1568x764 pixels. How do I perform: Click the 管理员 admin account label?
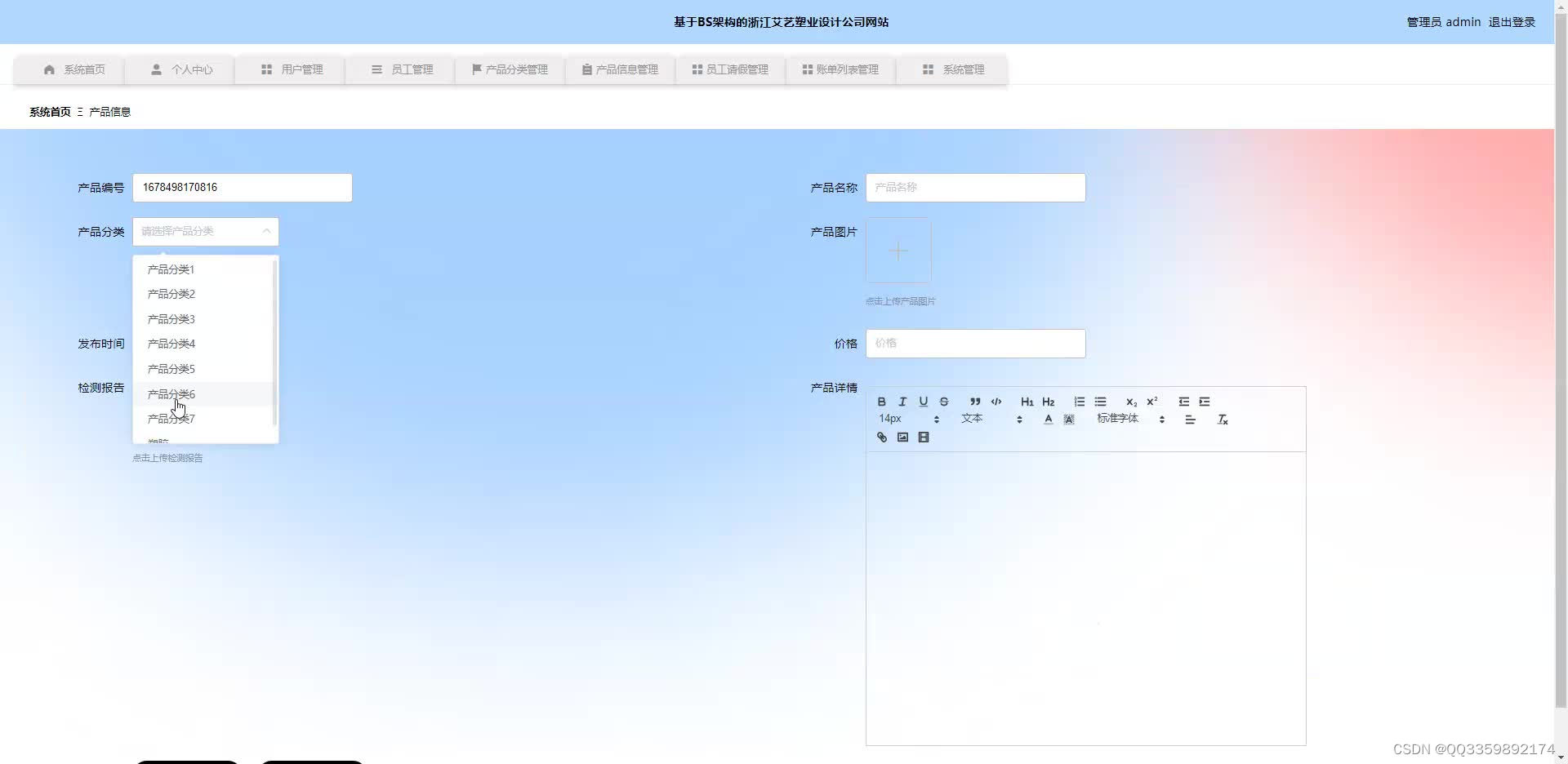point(1443,22)
